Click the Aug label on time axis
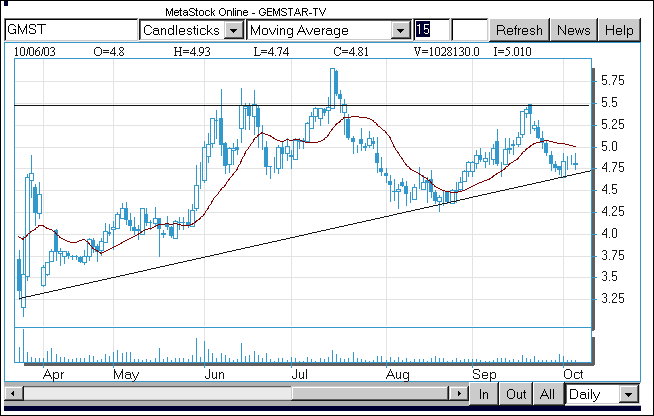The width and height of the screenshot is (654, 416). [397, 374]
